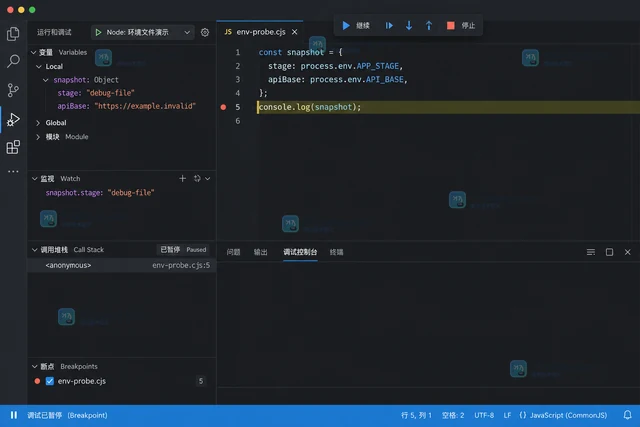Continue execution in debug toolbar
Viewport: 640px width, 427px height.
tap(356, 25)
